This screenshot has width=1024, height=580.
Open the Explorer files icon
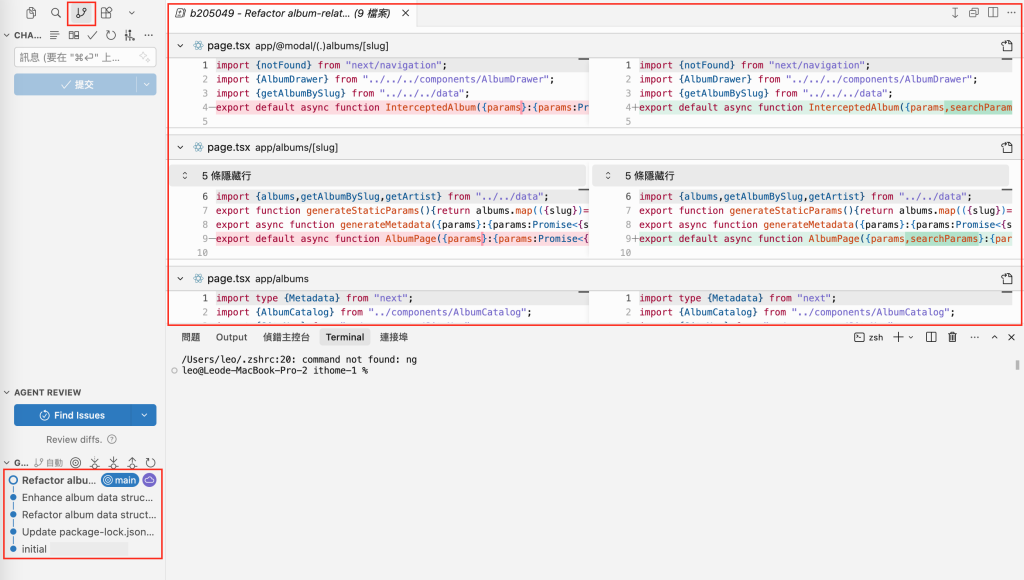point(31,12)
